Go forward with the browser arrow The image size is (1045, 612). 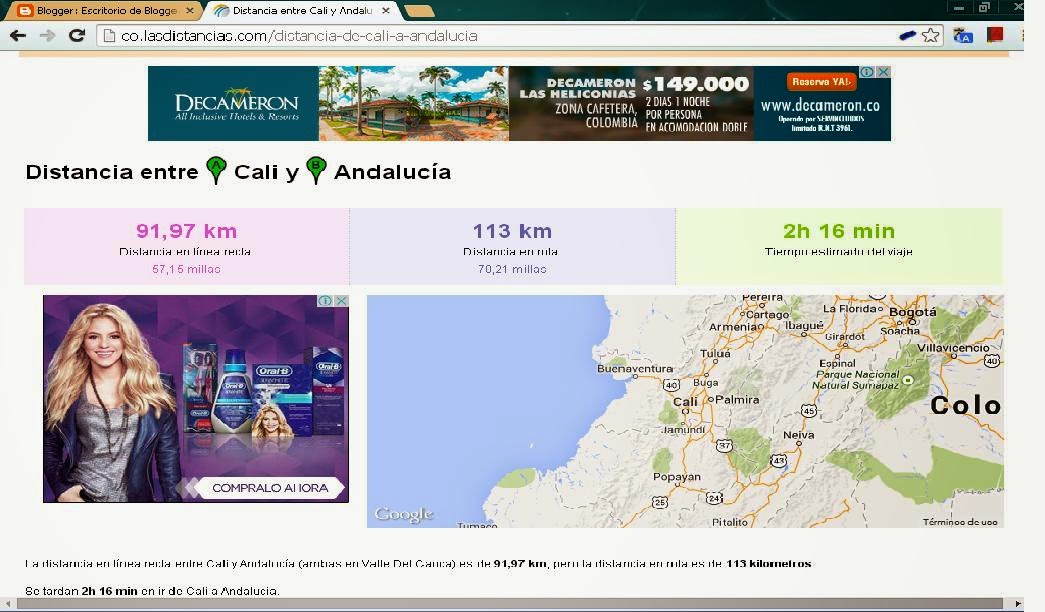(47, 35)
